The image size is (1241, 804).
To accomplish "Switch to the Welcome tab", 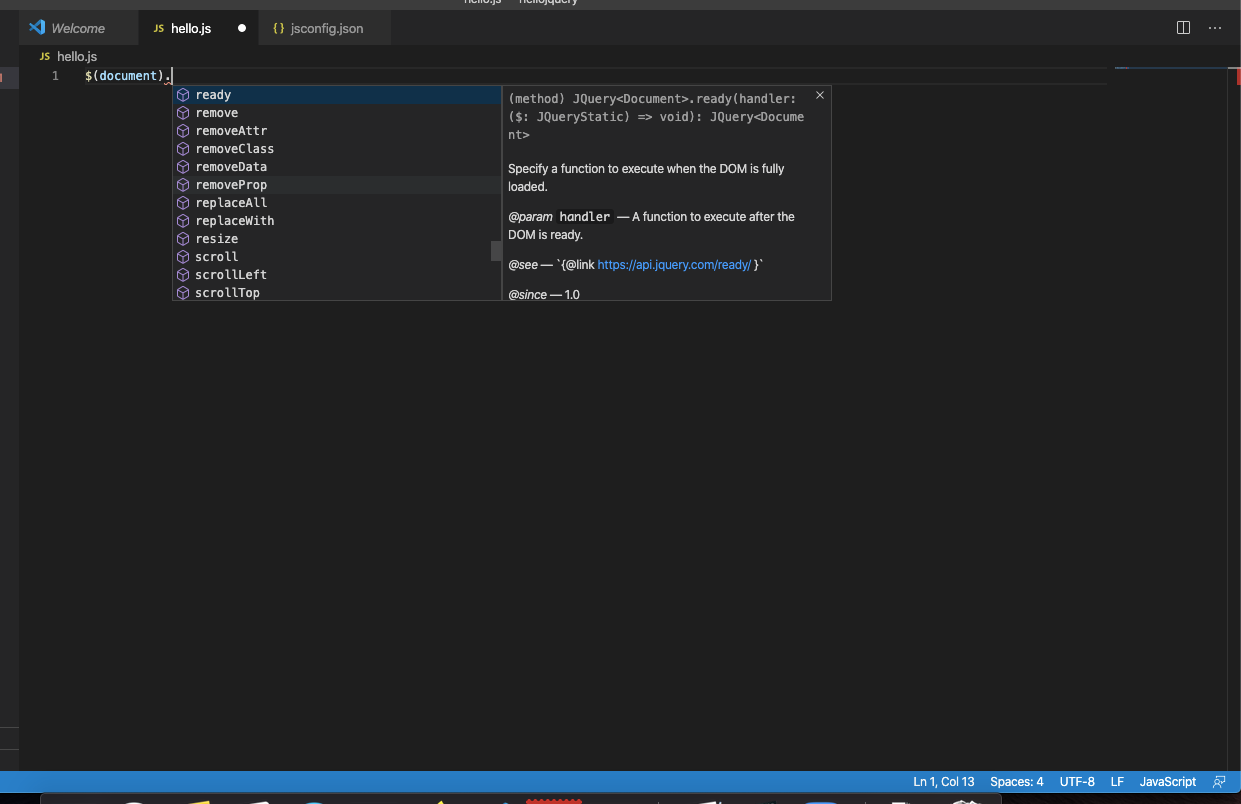I will (78, 28).
